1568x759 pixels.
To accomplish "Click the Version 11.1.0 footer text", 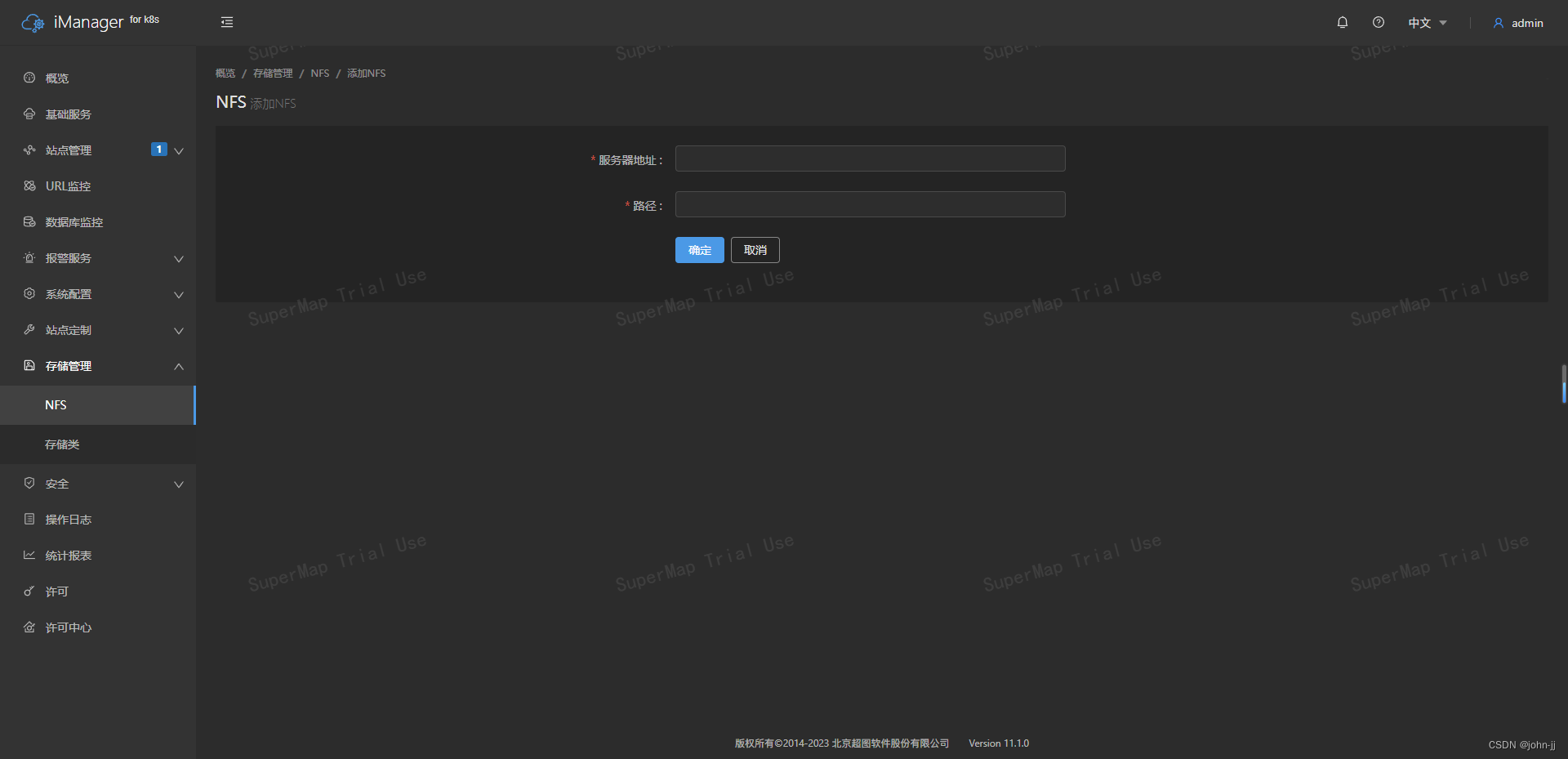I will coord(999,743).
